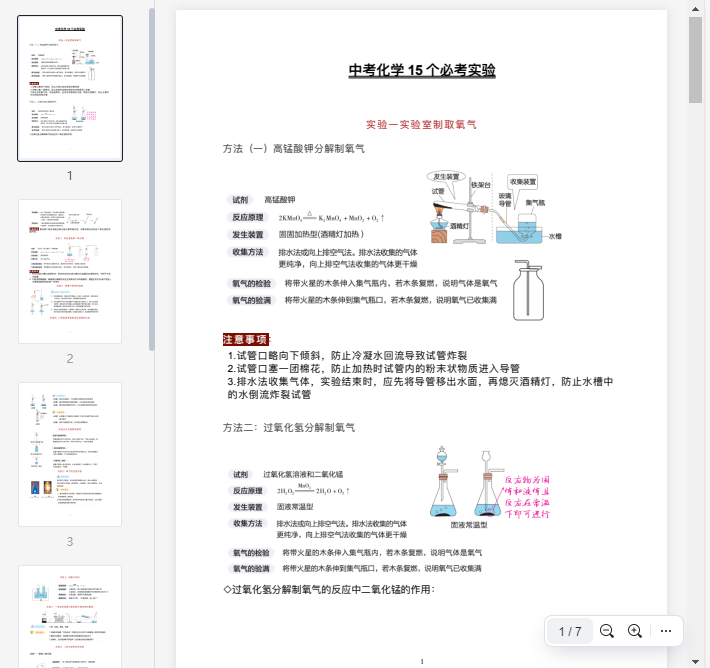The image size is (710, 668).
Task: Click the 收集装置 callout in the diagram
Action: click(523, 182)
